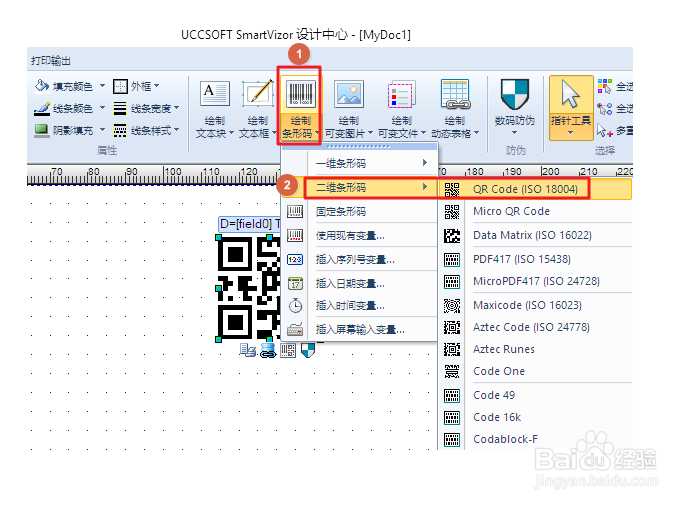
Task: Click the QR code object on canvas
Action: [x=249, y=289]
